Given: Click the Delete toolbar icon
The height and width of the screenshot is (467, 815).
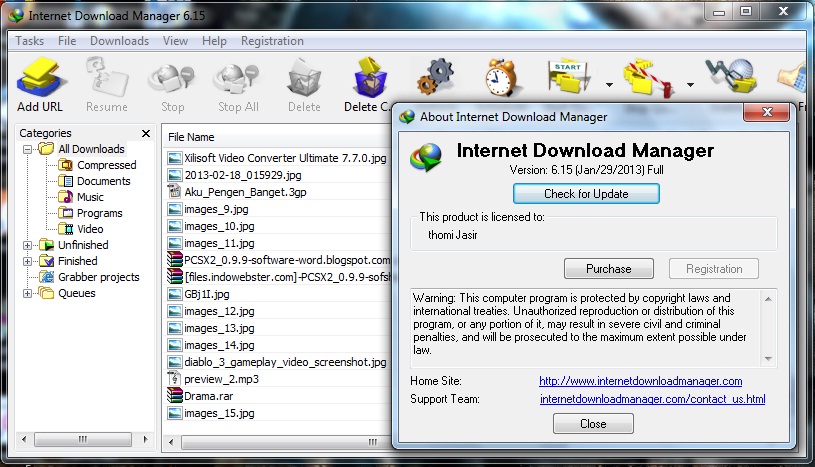Looking at the screenshot, I should pos(304,77).
